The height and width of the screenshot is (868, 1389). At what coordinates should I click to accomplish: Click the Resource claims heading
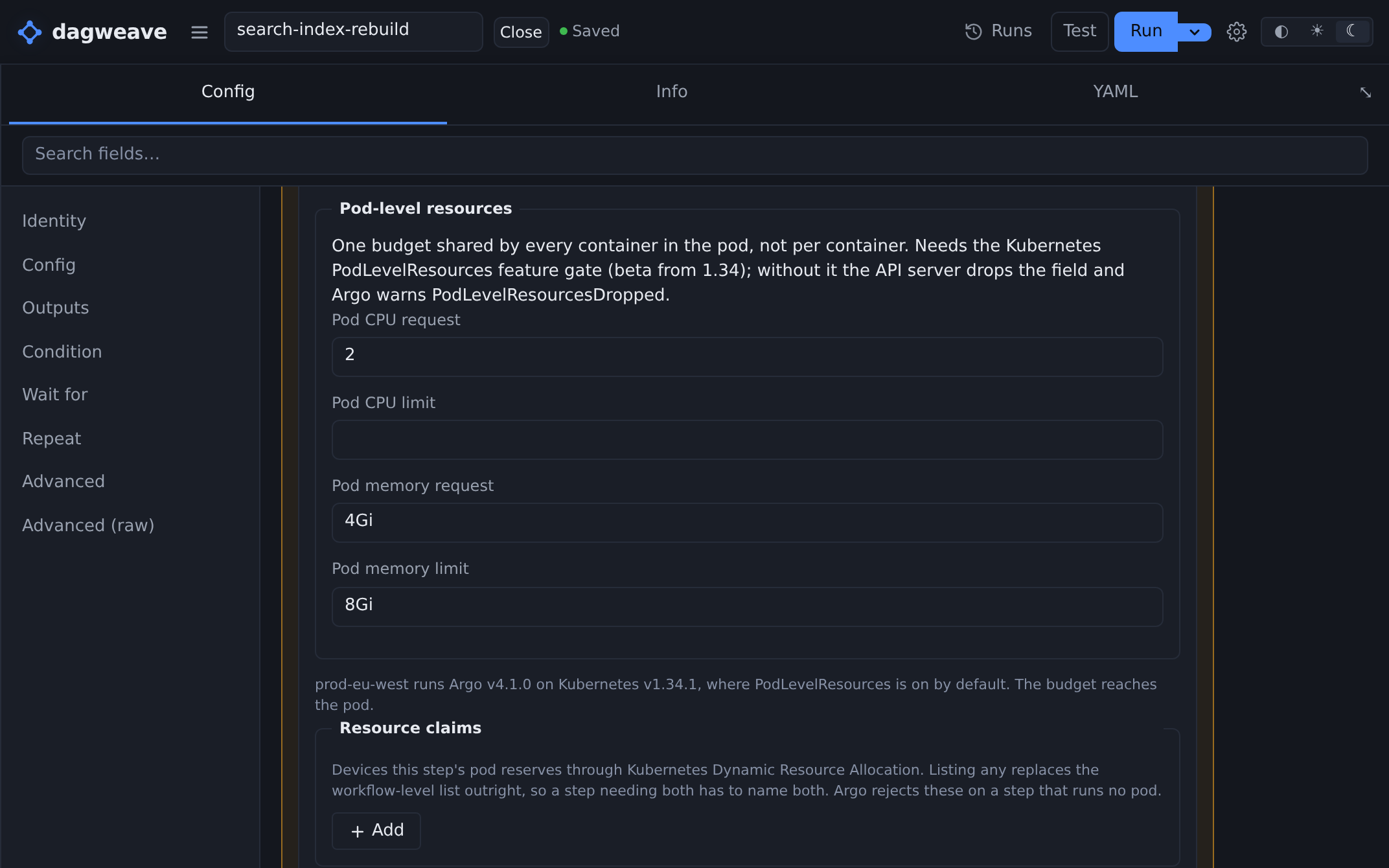(x=411, y=728)
